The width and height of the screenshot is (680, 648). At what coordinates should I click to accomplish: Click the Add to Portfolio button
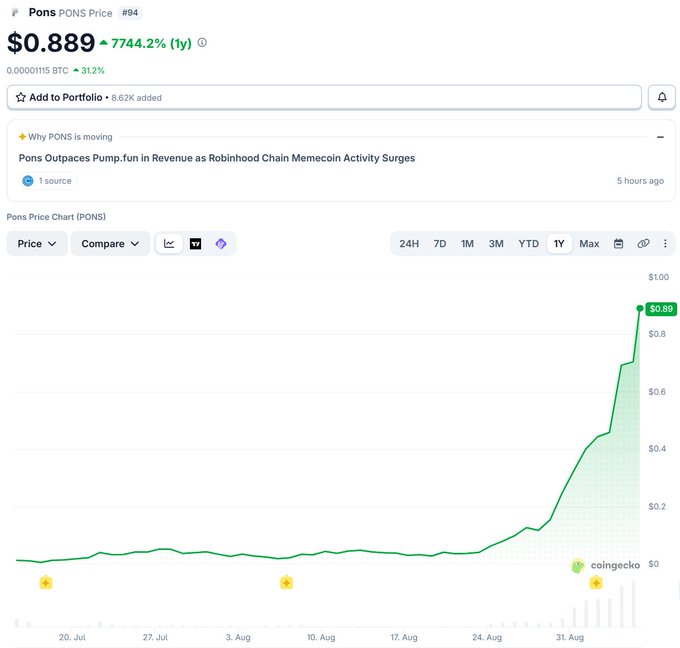[324, 97]
